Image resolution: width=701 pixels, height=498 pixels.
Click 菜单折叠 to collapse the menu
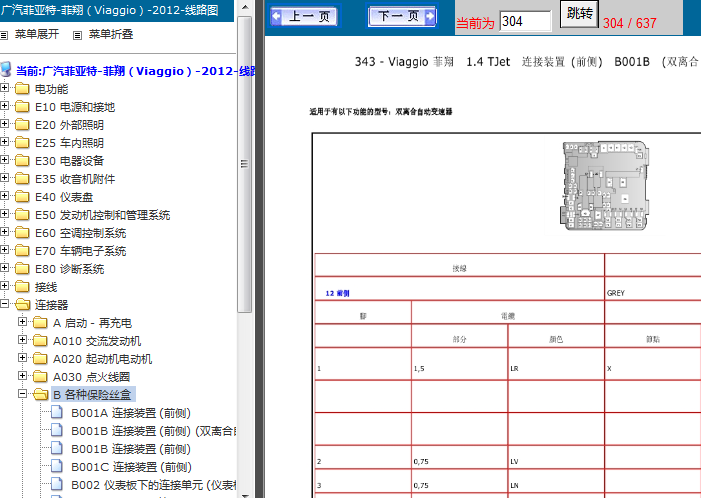(x=111, y=34)
